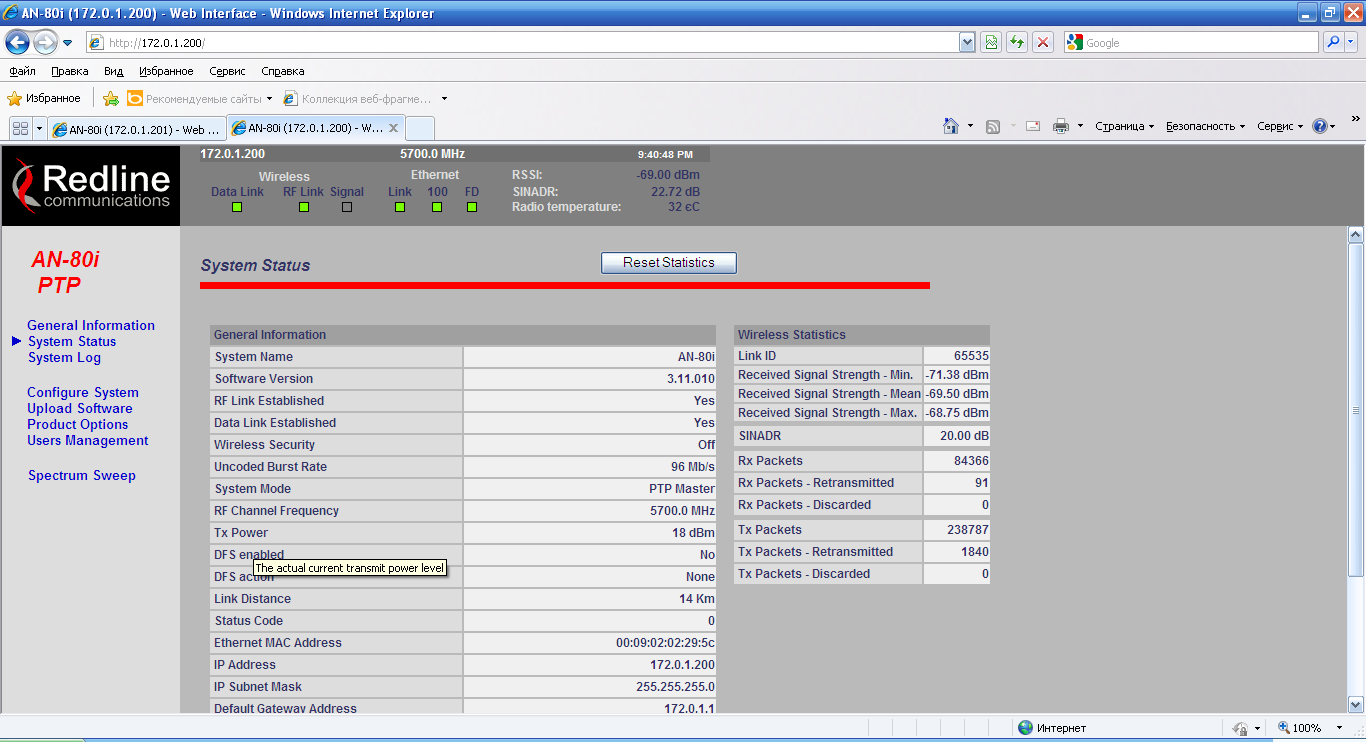The height and width of the screenshot is (742, 1366).
Task: Open the General Information page link
Action: click(91, 325)
